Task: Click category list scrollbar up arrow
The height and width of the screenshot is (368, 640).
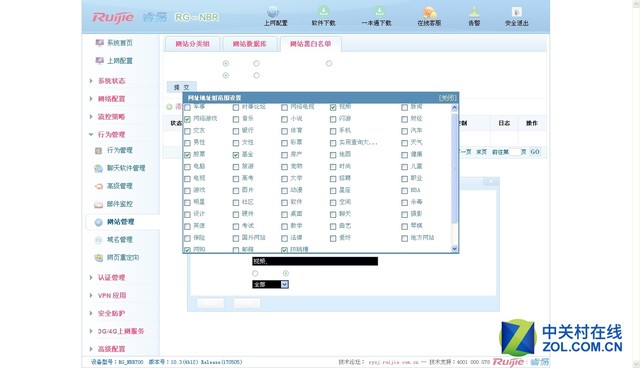Action: (x=454, y=108)
